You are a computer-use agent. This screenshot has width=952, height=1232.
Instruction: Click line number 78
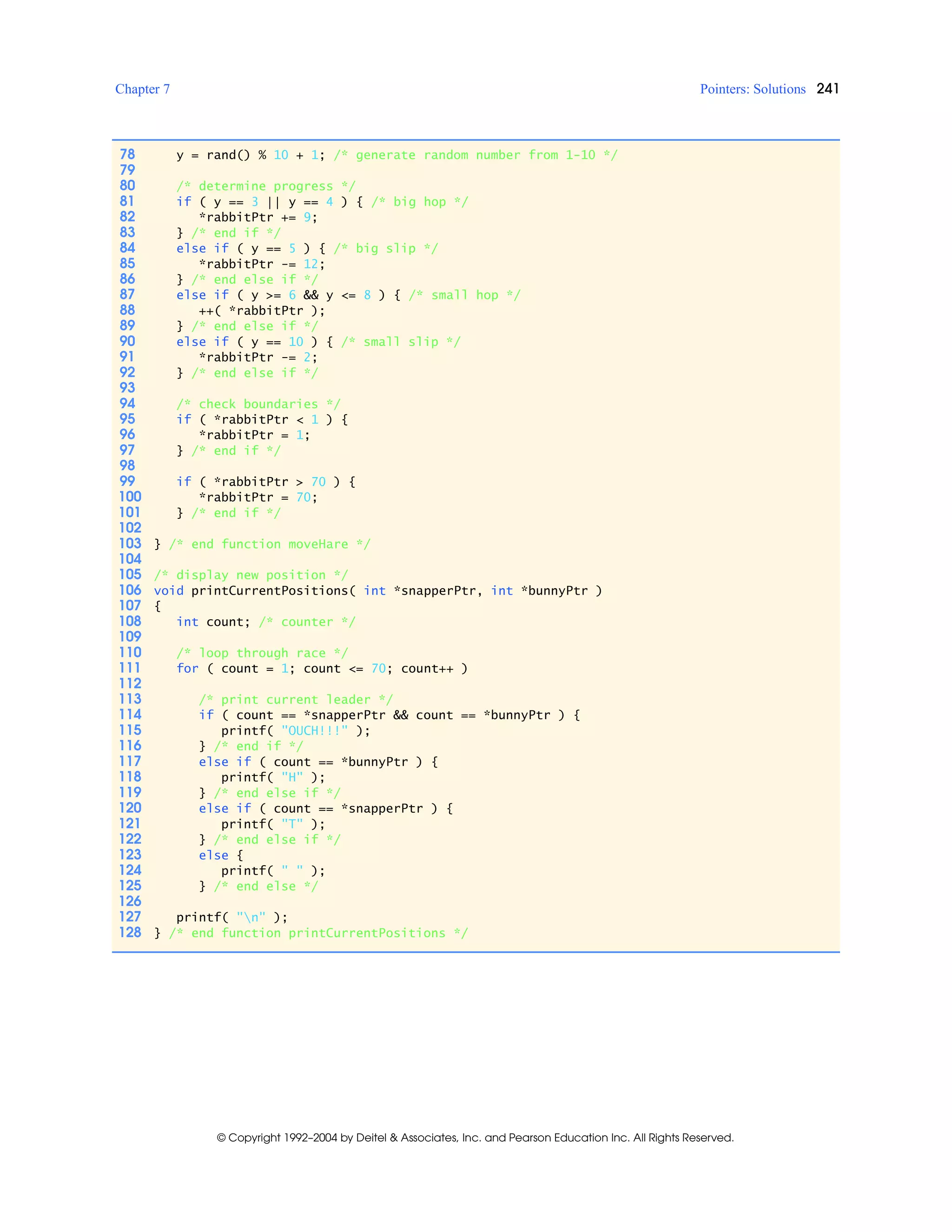(127, 154)
